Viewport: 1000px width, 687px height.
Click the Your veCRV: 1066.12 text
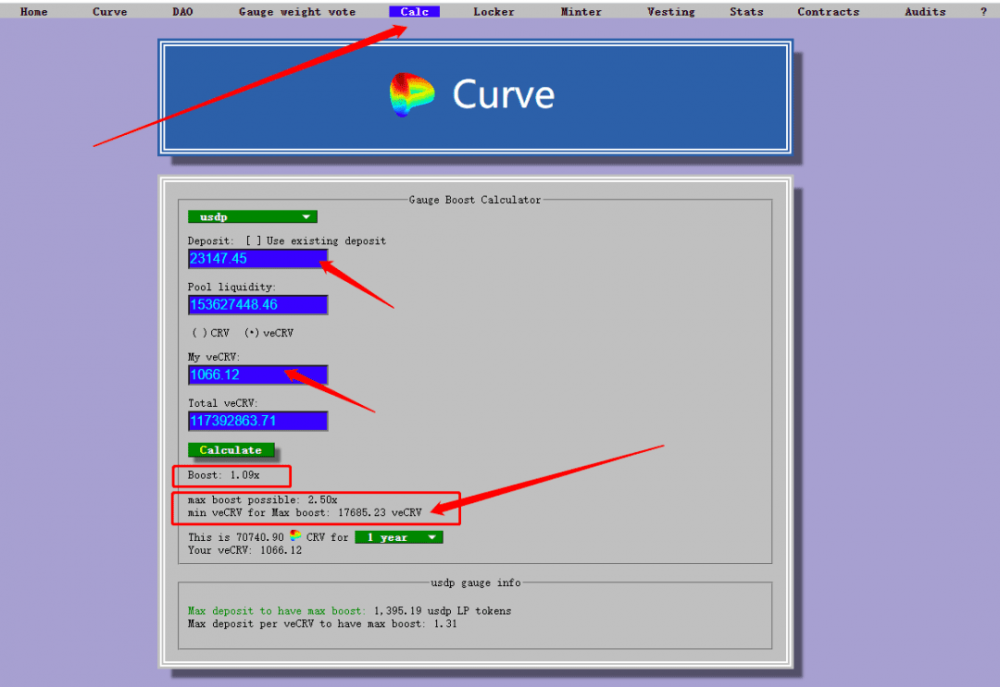pos(244,550)
